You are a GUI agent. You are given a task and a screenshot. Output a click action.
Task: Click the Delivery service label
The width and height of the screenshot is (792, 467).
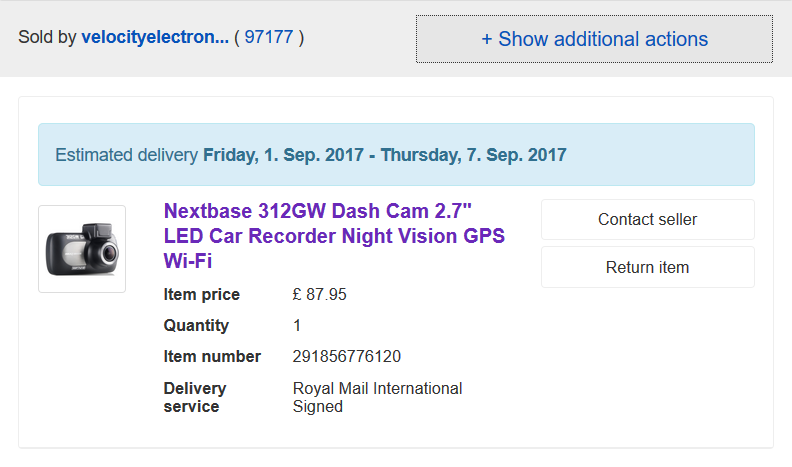pyautogui.click(x=195, y=397)
